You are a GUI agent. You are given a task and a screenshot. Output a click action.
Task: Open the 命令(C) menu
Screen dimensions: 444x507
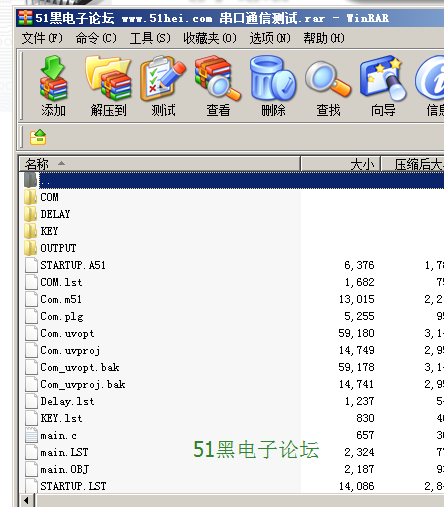click(x=96, y=38)
